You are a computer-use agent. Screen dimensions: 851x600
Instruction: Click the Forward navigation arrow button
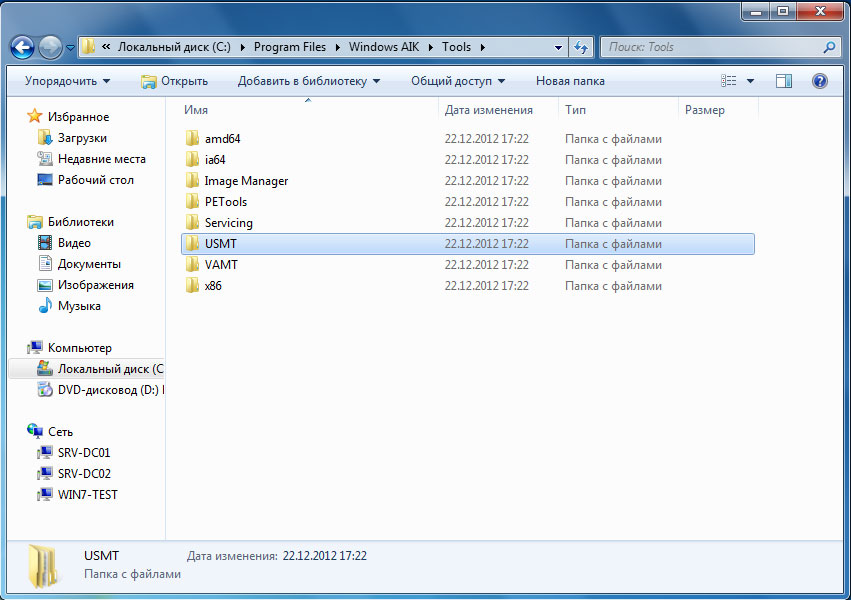[50, 48]
